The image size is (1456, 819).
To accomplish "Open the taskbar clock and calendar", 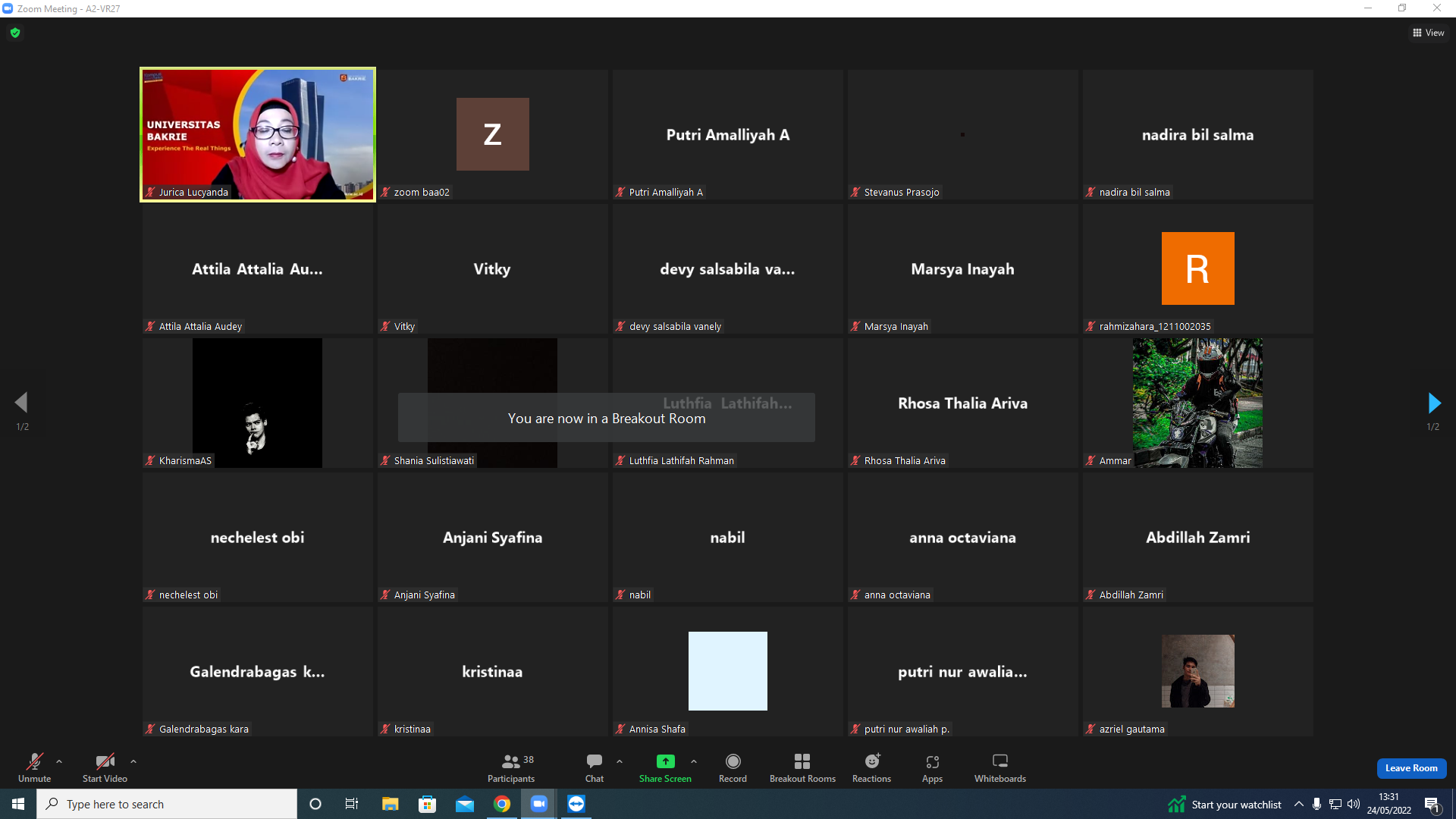I will click(1389, 804).
